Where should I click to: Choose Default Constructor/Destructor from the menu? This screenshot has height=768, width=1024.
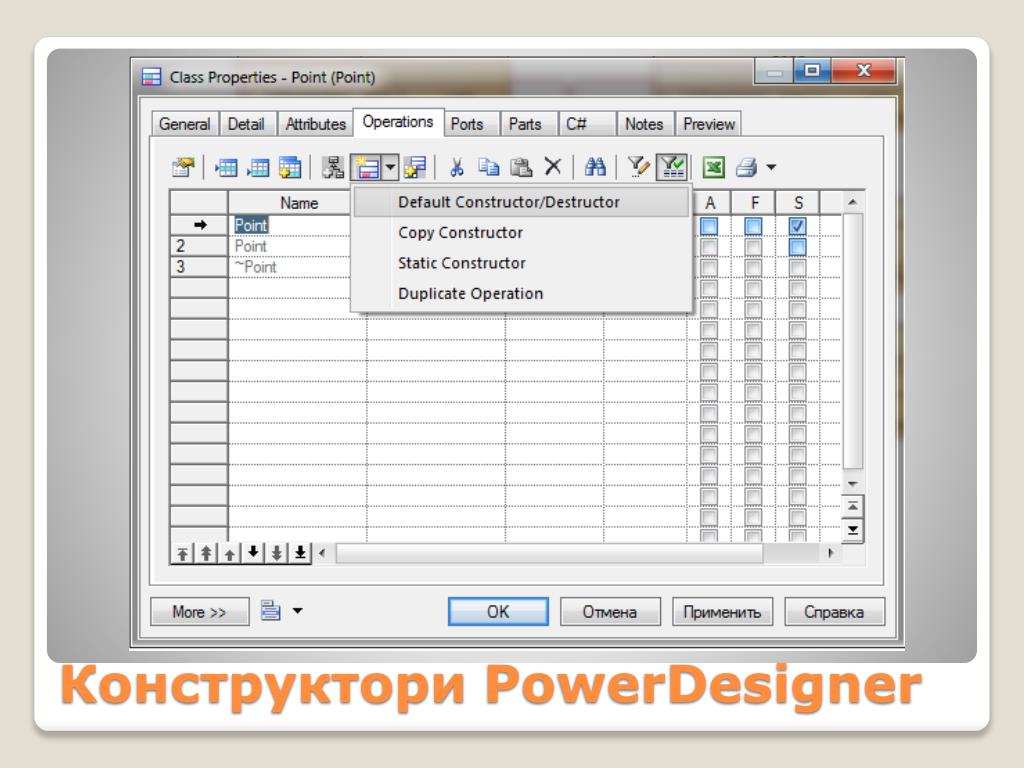(x=521, y=202)
